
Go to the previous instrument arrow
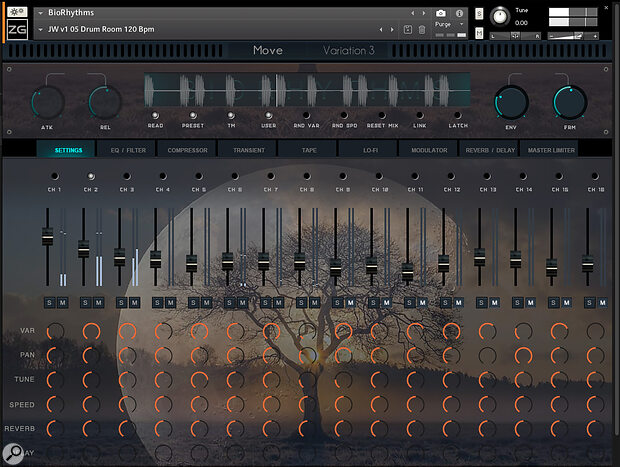(412, 13)
